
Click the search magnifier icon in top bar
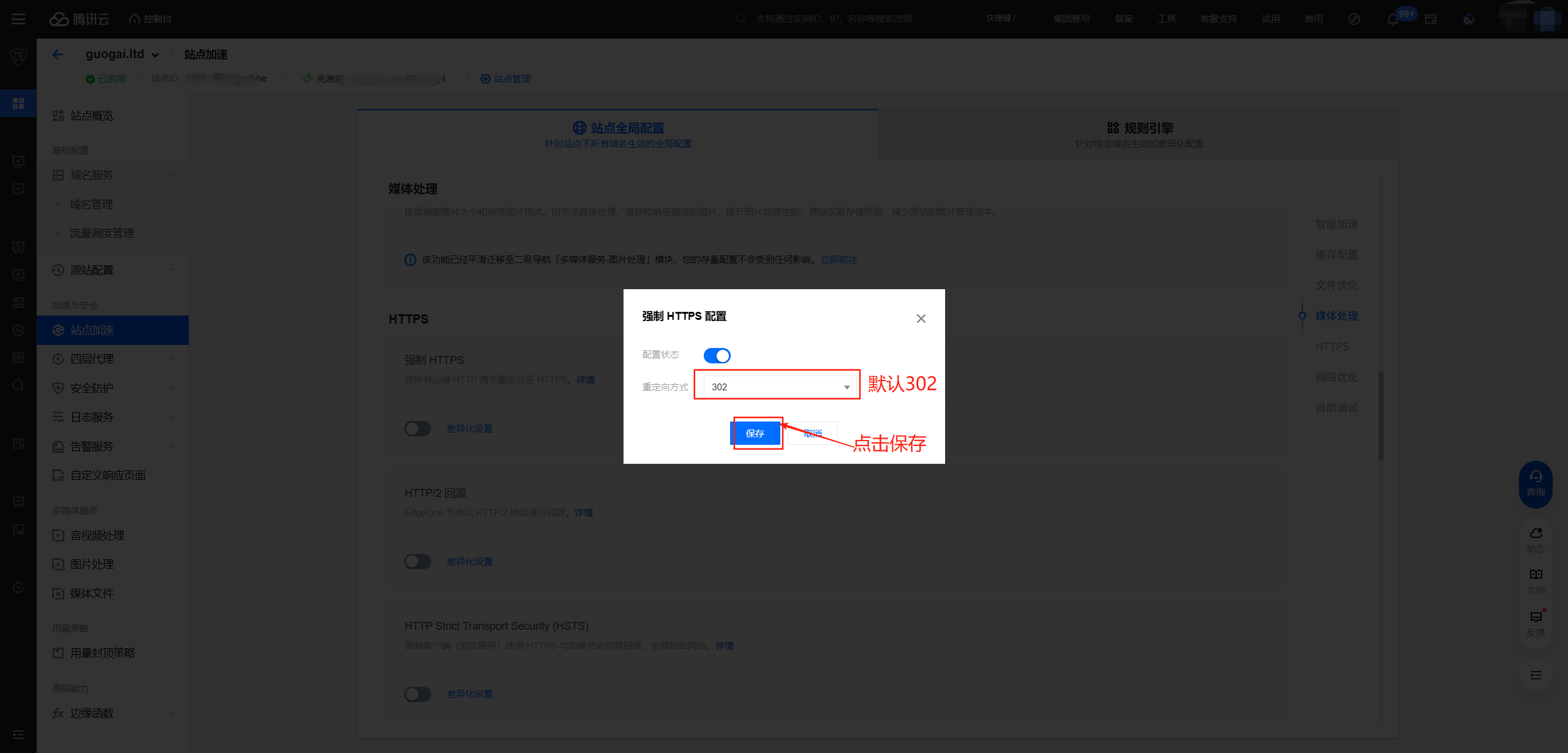741,19
